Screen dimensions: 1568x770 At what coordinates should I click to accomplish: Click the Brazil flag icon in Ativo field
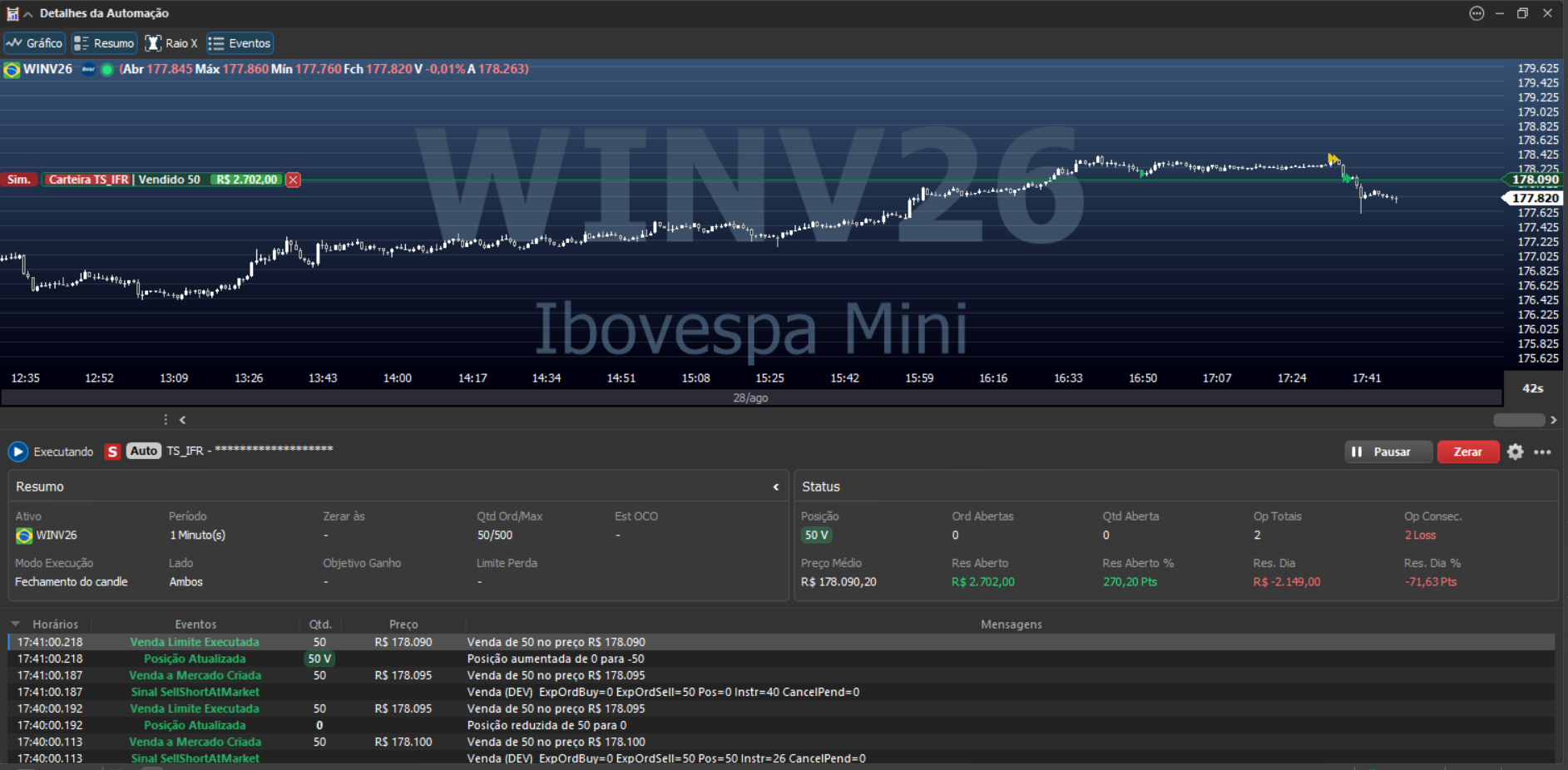click(24, 536)
